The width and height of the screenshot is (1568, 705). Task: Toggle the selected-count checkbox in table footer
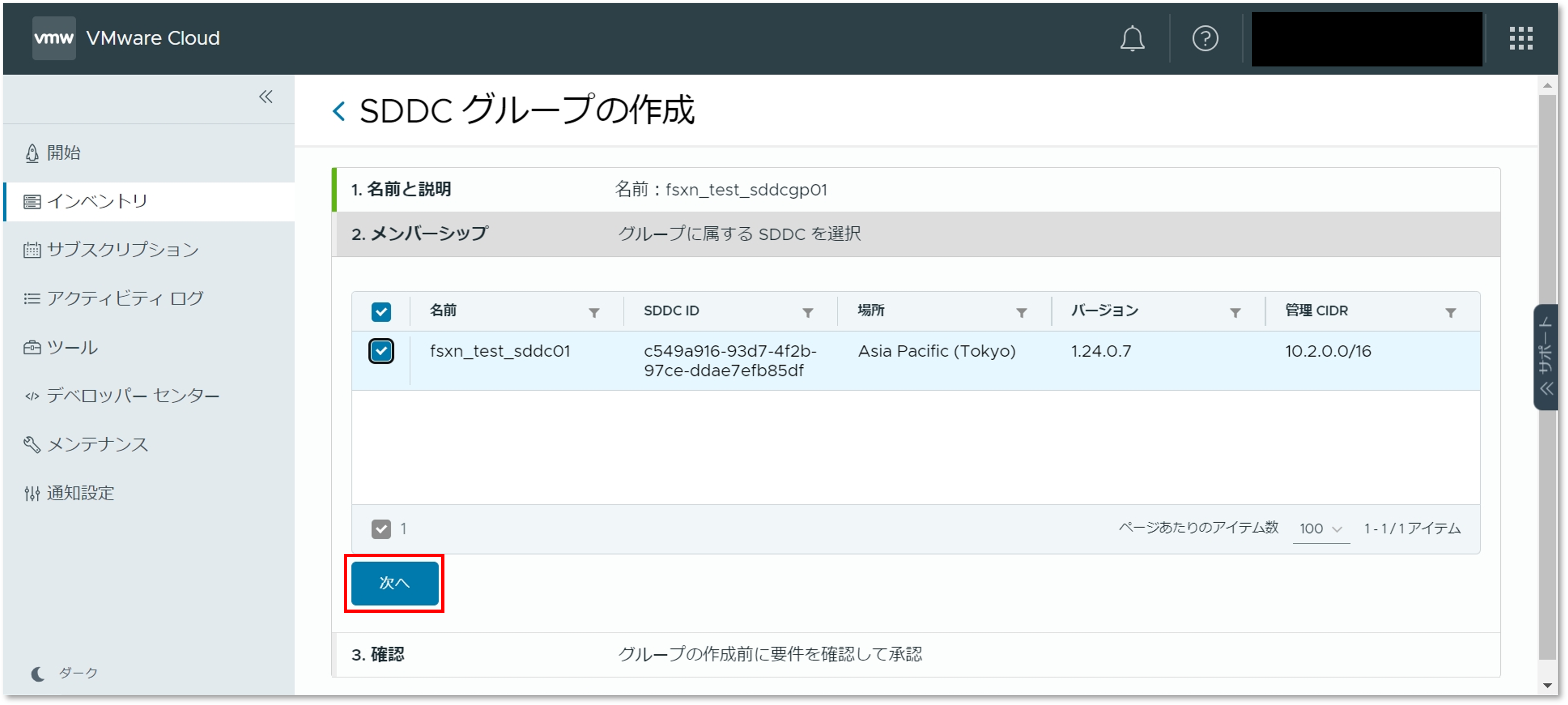381,529
